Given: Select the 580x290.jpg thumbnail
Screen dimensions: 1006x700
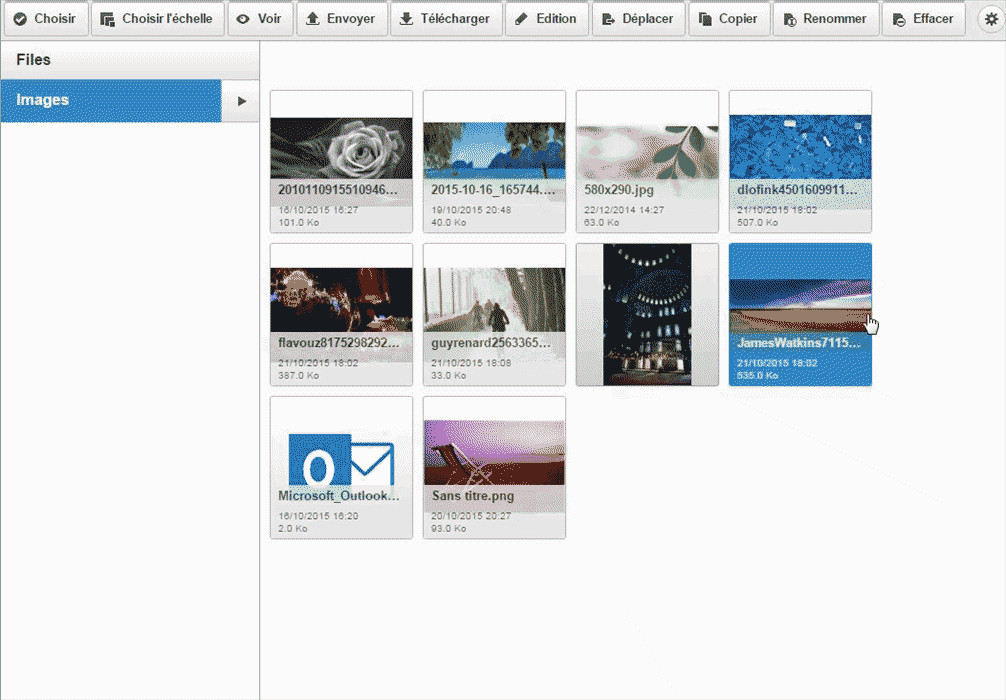Looking at the screenshot, I should click(x=647, y=160).
